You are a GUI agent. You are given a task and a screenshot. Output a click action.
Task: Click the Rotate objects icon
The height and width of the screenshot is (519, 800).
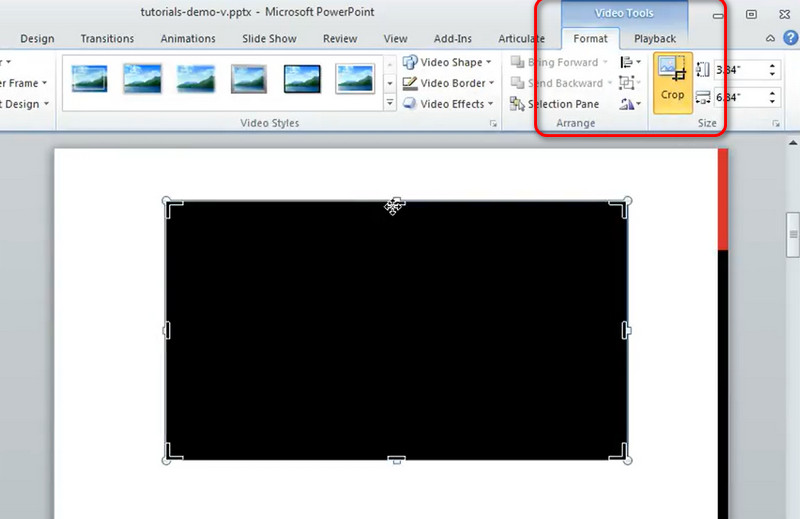tap(627, 104)
